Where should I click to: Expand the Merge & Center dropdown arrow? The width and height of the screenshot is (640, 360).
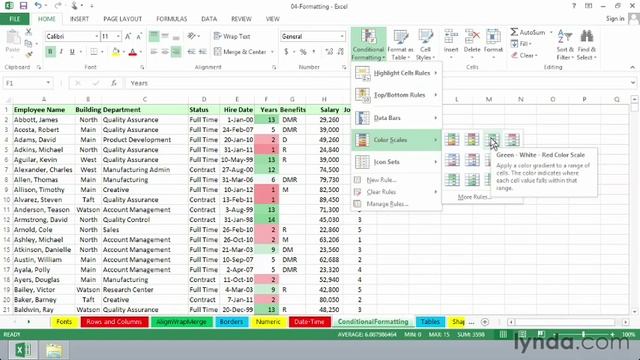point(272,52)
